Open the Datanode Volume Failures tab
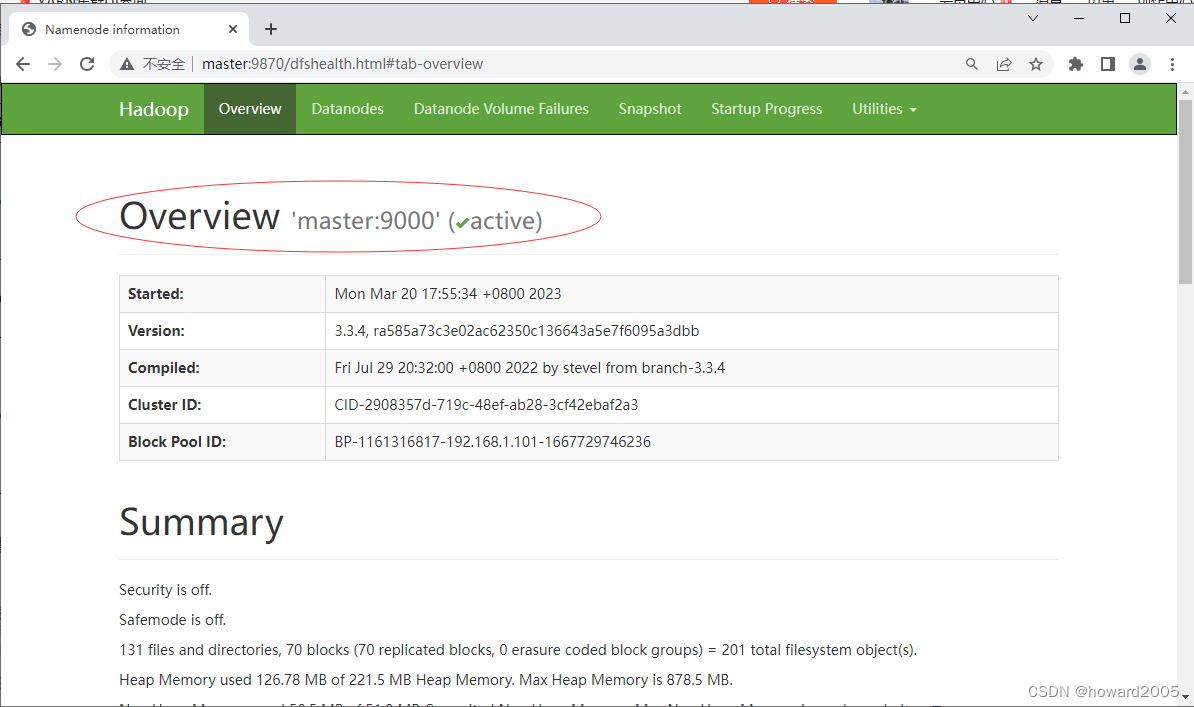This screenshot has height=707, width=1194. click(x=501, y=109)
